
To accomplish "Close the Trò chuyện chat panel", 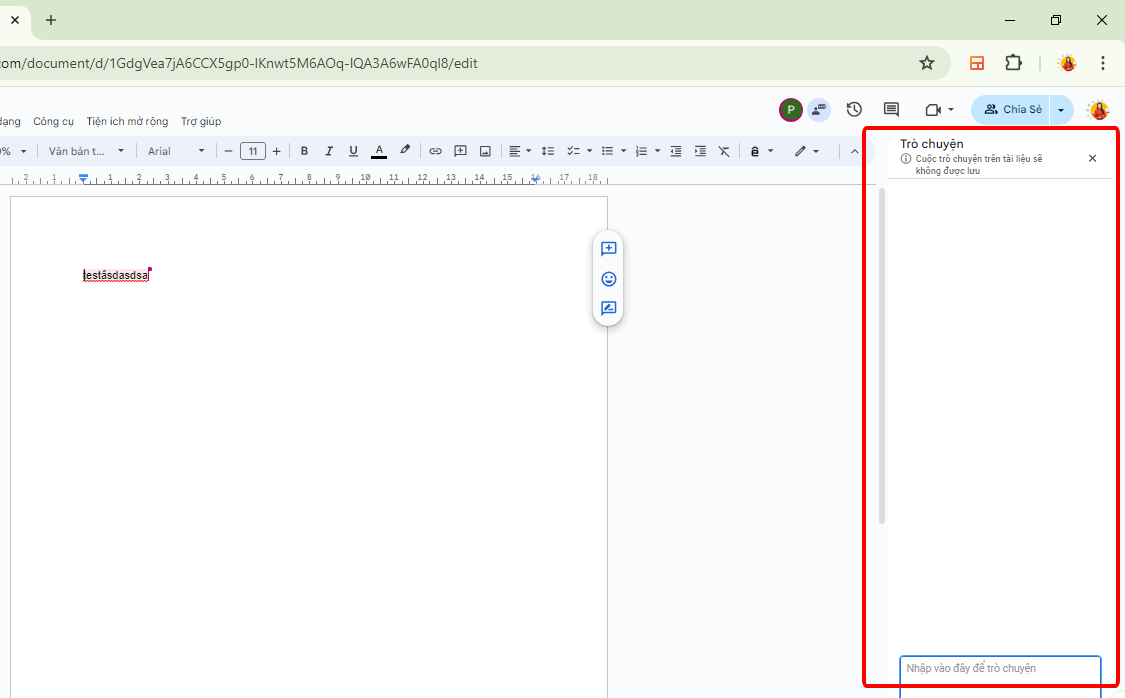I will [1092, 158].
